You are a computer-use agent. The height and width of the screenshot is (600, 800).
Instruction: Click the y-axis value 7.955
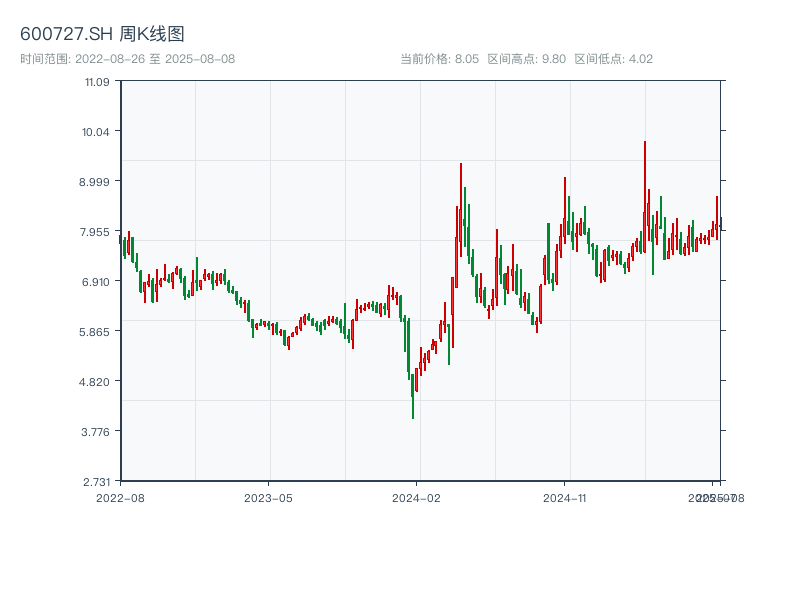click(94, 232)
